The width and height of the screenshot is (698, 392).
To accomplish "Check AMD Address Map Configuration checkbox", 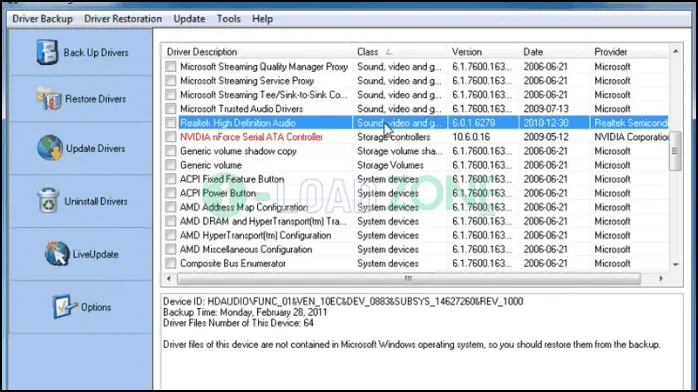I will 170,207.
